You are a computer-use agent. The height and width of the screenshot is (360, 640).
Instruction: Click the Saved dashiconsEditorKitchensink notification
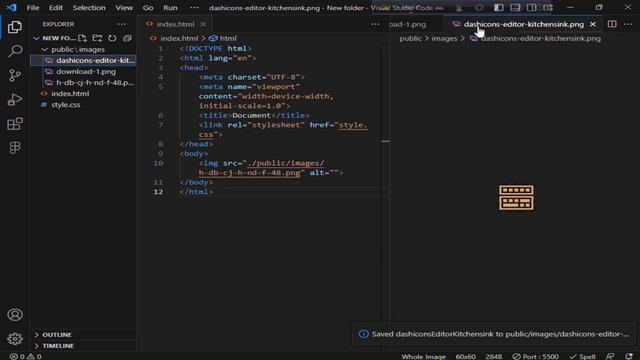coord(494,334)
